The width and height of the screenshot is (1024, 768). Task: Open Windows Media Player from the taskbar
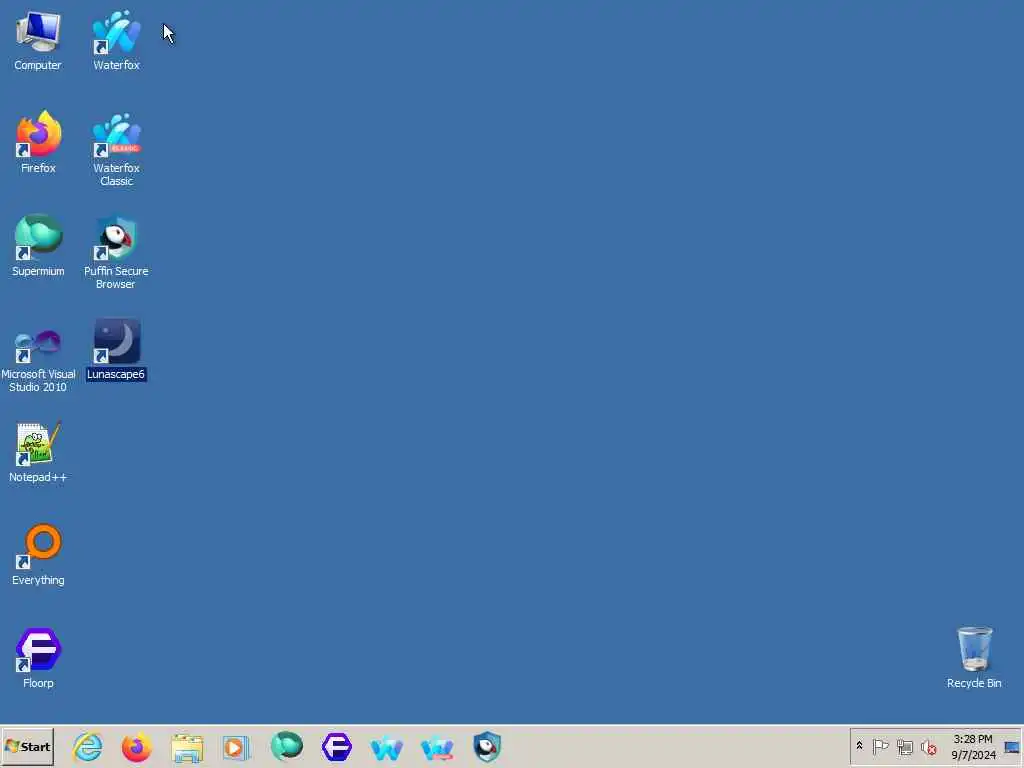(x=236, y=746)
